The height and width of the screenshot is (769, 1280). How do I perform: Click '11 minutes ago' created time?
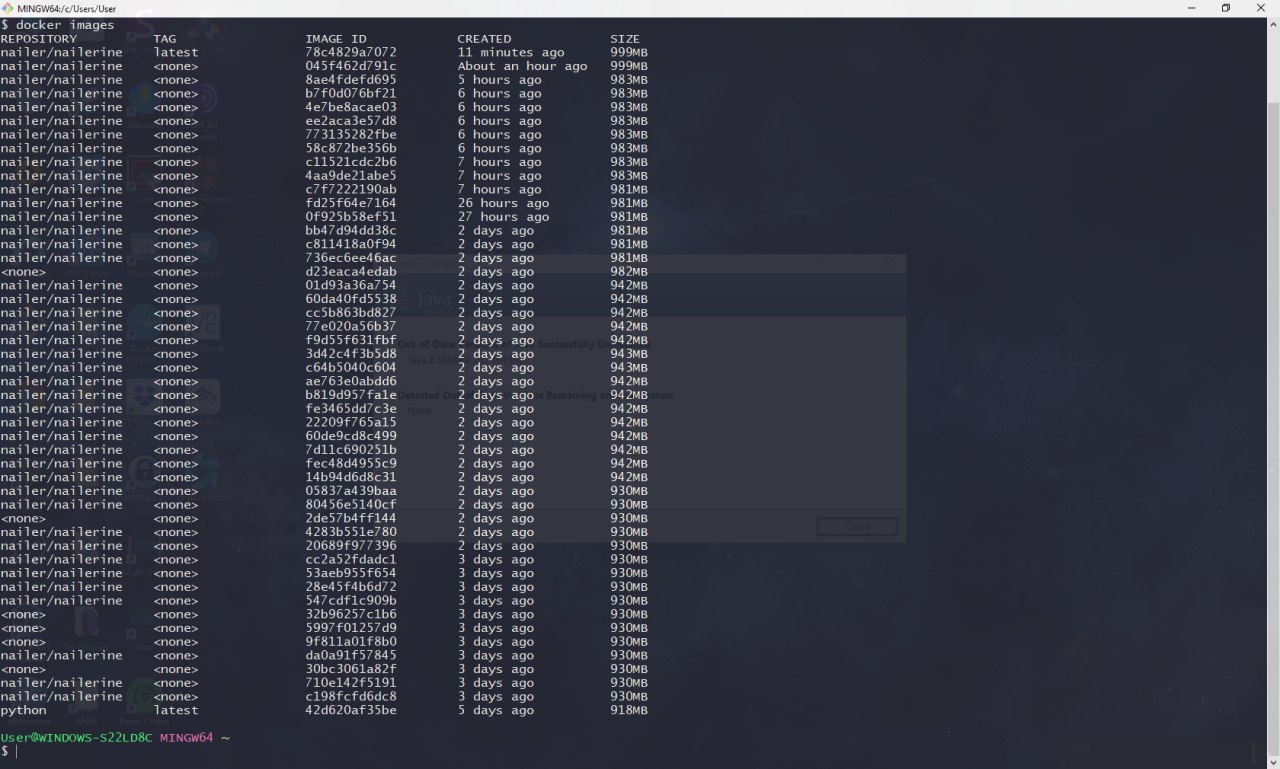511,52
